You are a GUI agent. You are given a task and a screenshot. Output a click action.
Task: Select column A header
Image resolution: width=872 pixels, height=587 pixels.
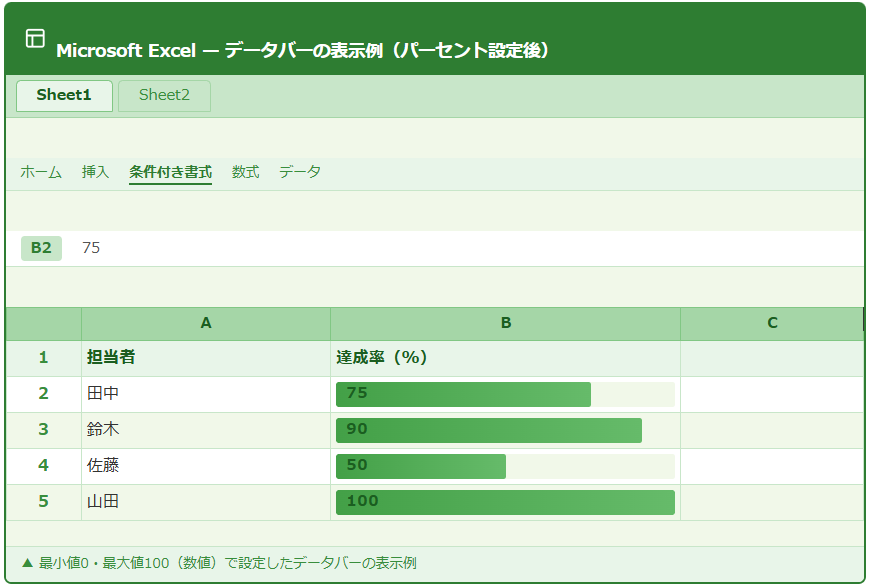(206, 323)
